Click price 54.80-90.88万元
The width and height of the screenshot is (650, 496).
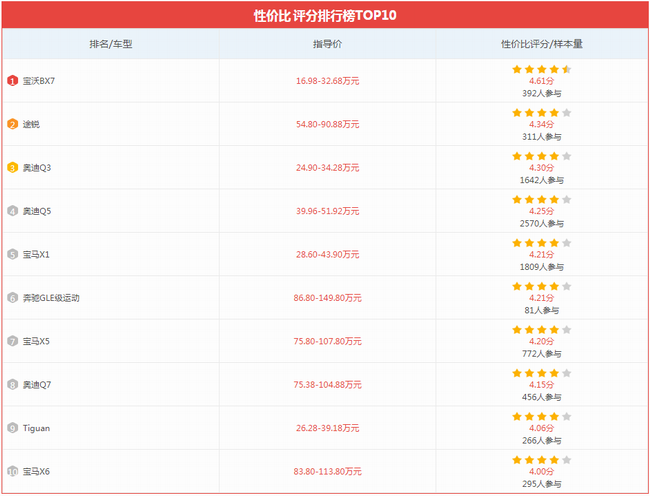coord(327,124)
